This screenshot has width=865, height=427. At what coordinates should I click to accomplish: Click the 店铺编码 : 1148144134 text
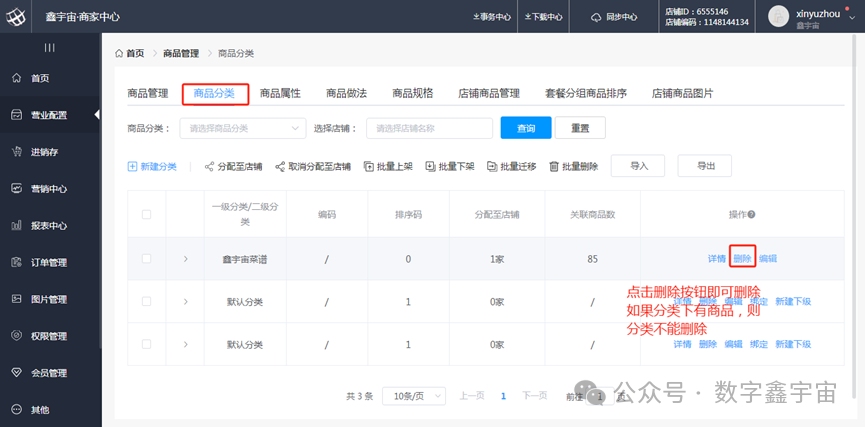coord(707,23)
